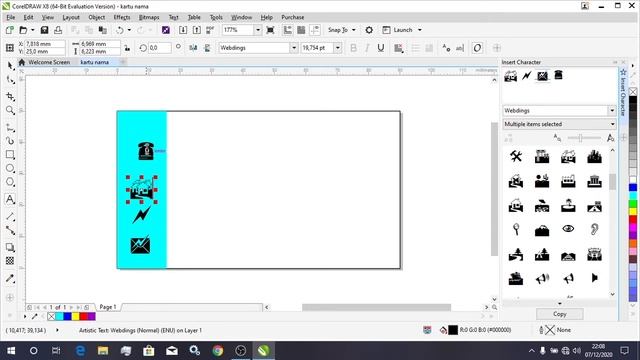The width and height of the screenshot is (640, 360).
Task: Click the Copy button
Action: [x=560, y=314]
